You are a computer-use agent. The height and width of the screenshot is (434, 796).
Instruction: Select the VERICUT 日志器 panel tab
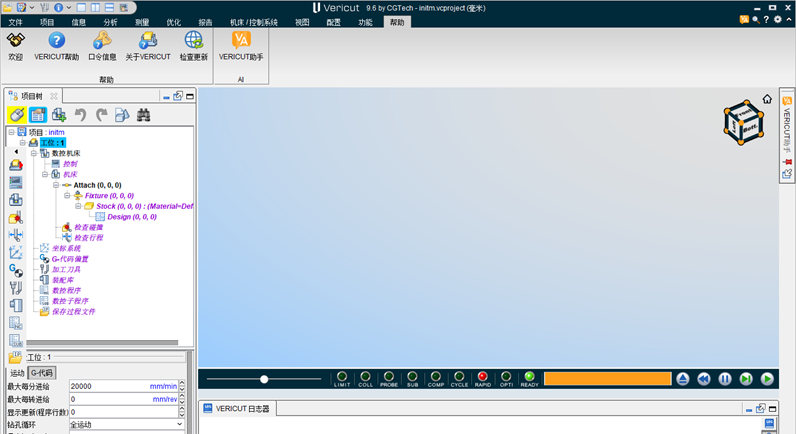pos(237,409)
